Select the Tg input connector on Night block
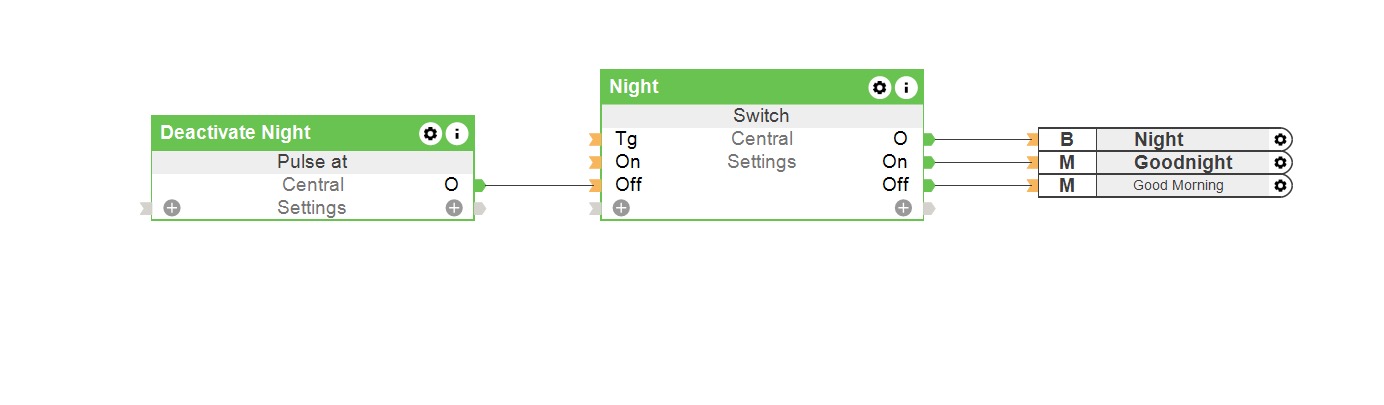 (596, 139)
